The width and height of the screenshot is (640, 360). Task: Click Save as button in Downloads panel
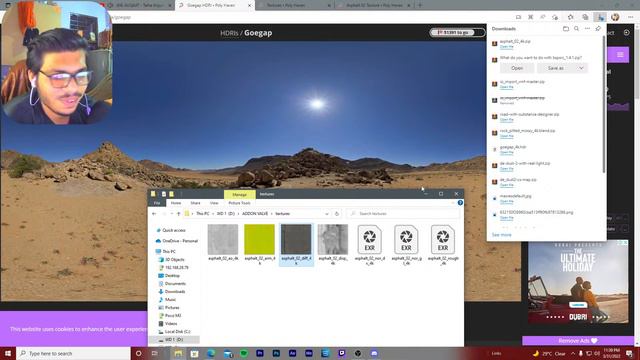pyautogui.click(x=556, y=68)
